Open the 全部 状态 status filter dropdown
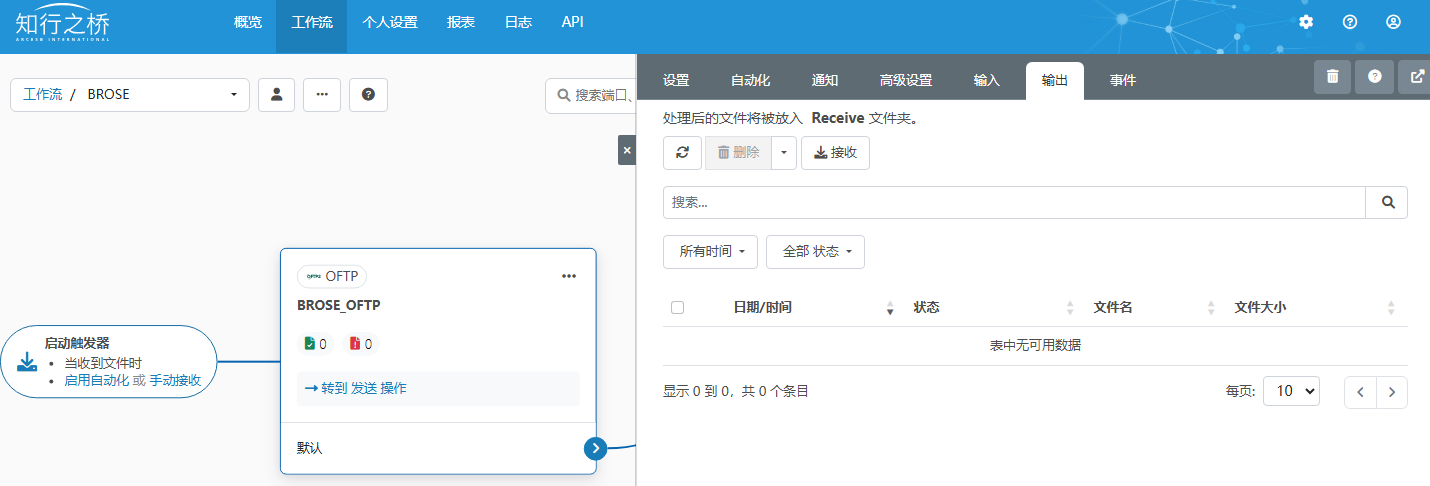Screen dimensions: 1430x486 click(815, 252)
